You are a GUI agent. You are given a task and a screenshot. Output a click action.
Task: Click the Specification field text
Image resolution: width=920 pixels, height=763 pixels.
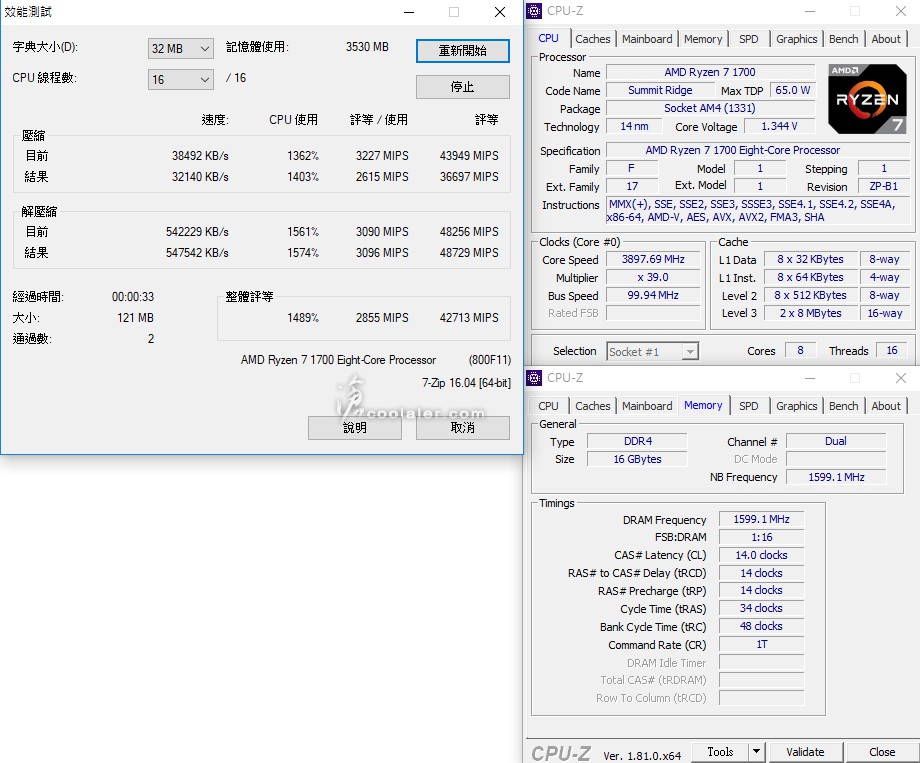click(x=742, y=150)
